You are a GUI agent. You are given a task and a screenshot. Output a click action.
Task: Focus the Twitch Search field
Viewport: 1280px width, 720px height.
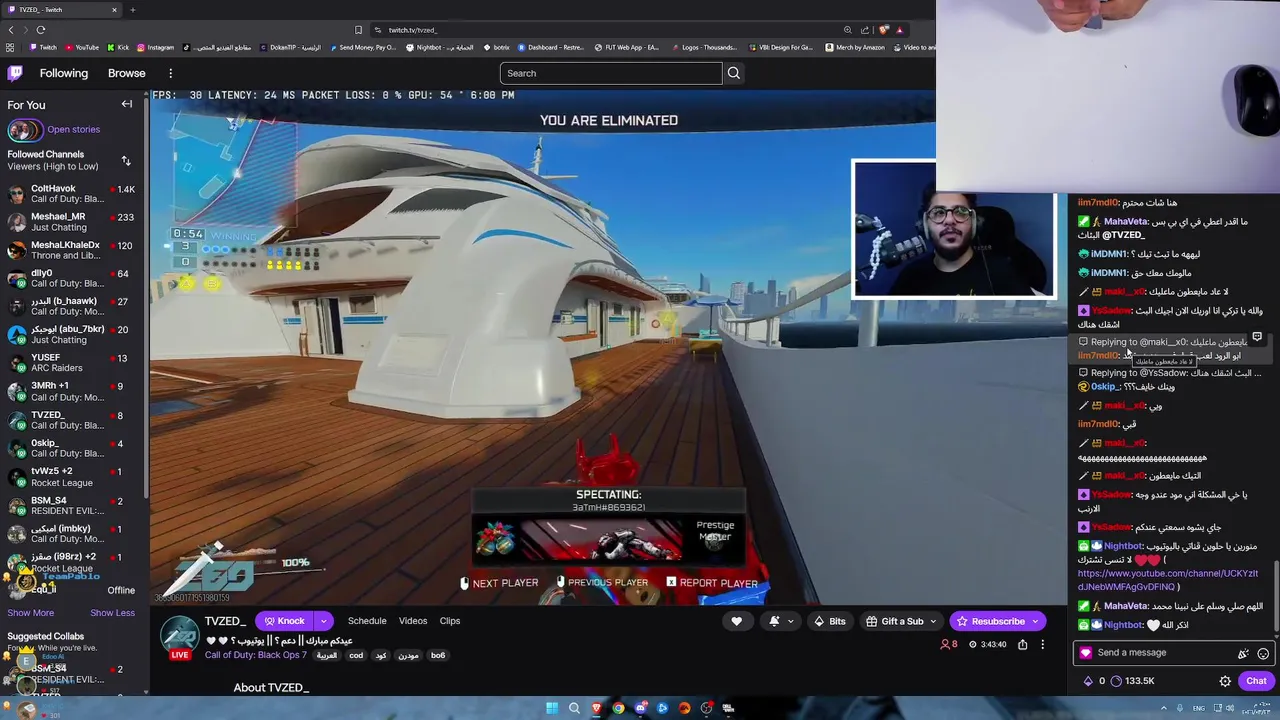click(x=610, y=73)
